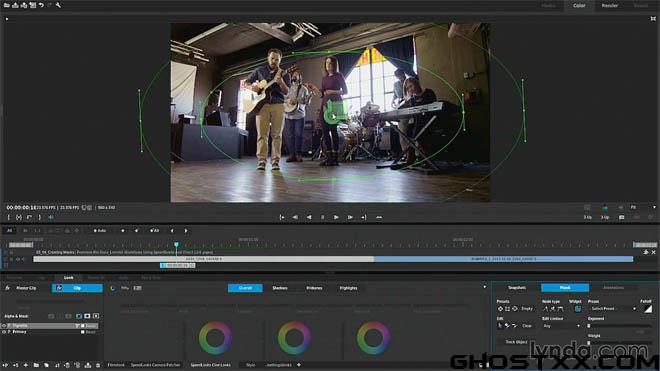Click the Empty mask preset button
Viewport: 660px width, 371px height.
[x=527, y=309]
